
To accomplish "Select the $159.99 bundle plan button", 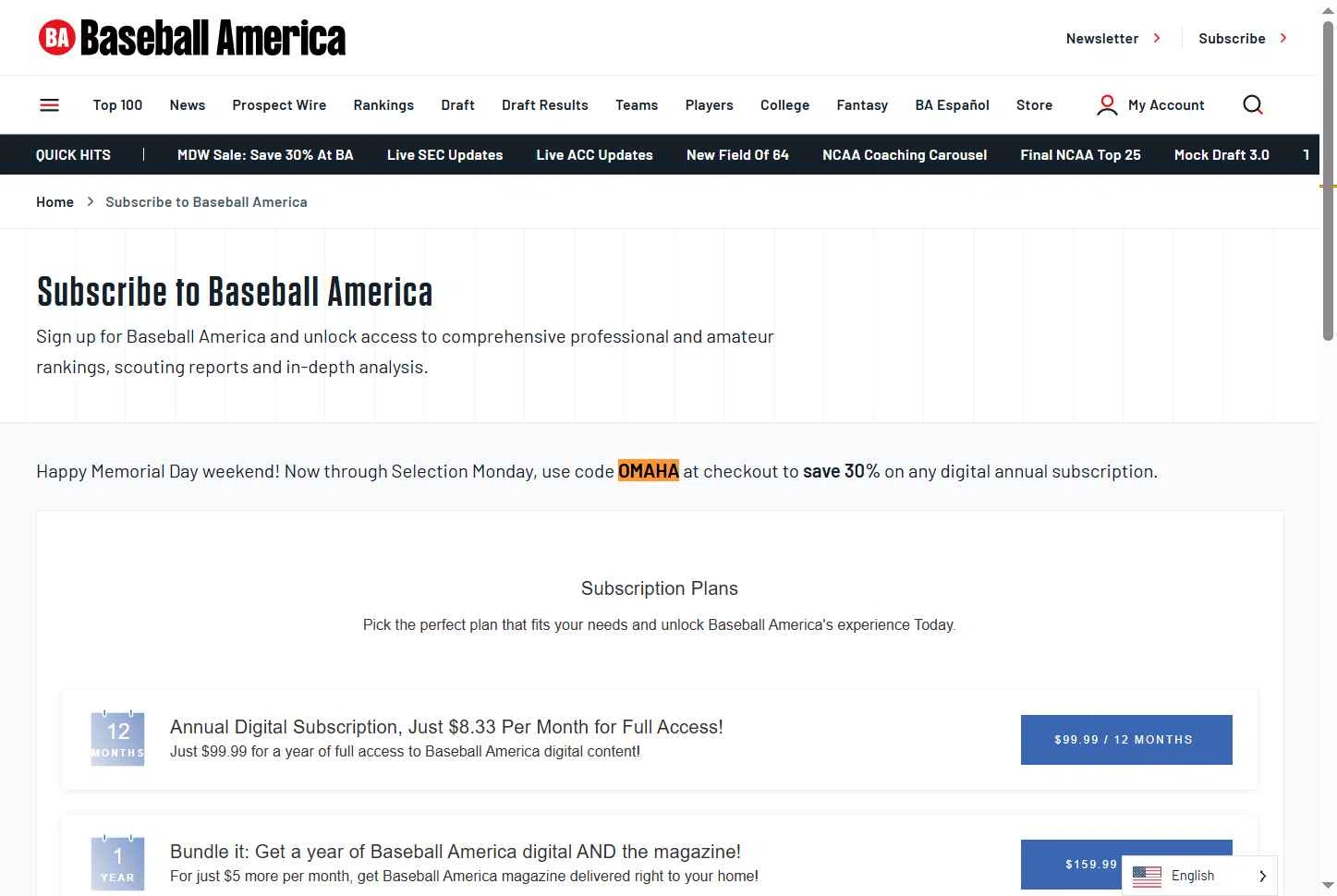I will (x=1126, y=865).
